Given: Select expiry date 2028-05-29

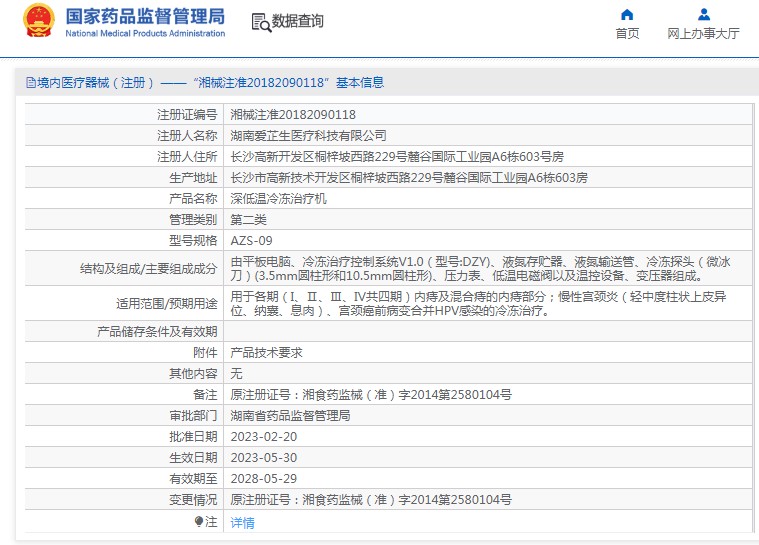Looking at the screenshot, I should tap(264, 479).
